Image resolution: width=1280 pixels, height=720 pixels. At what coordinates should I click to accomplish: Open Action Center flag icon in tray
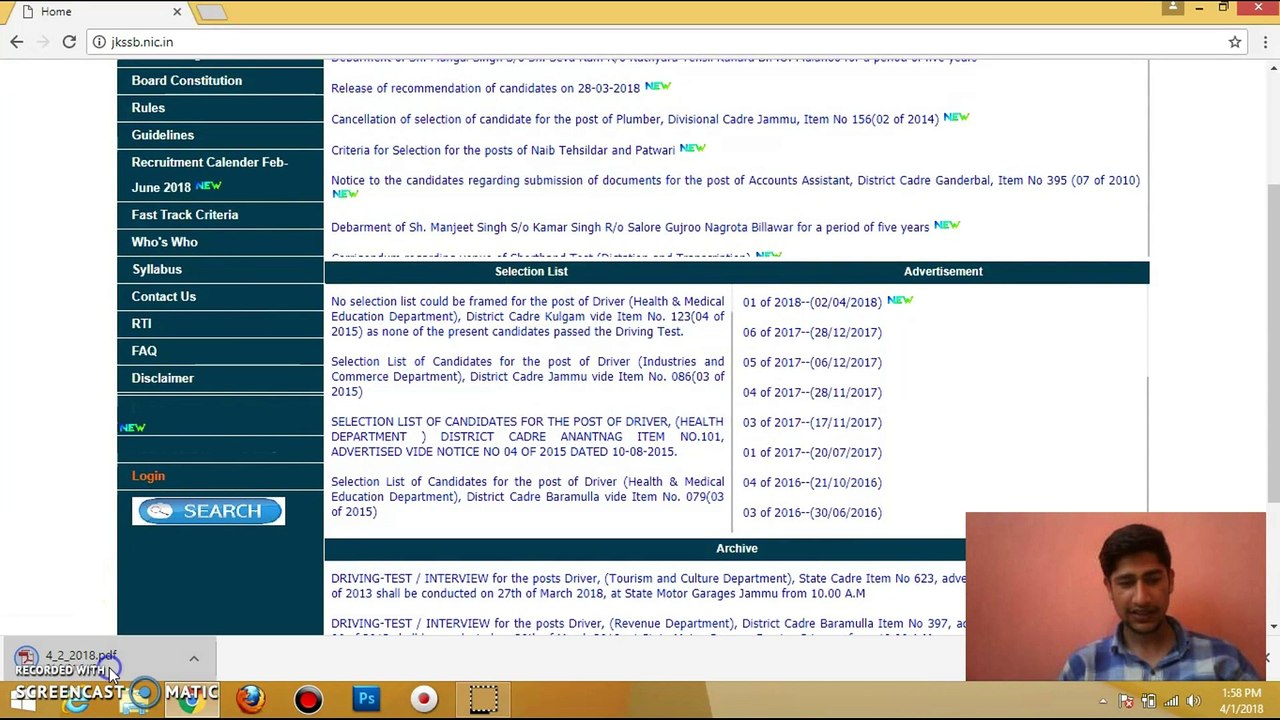tap(1126, 701)
